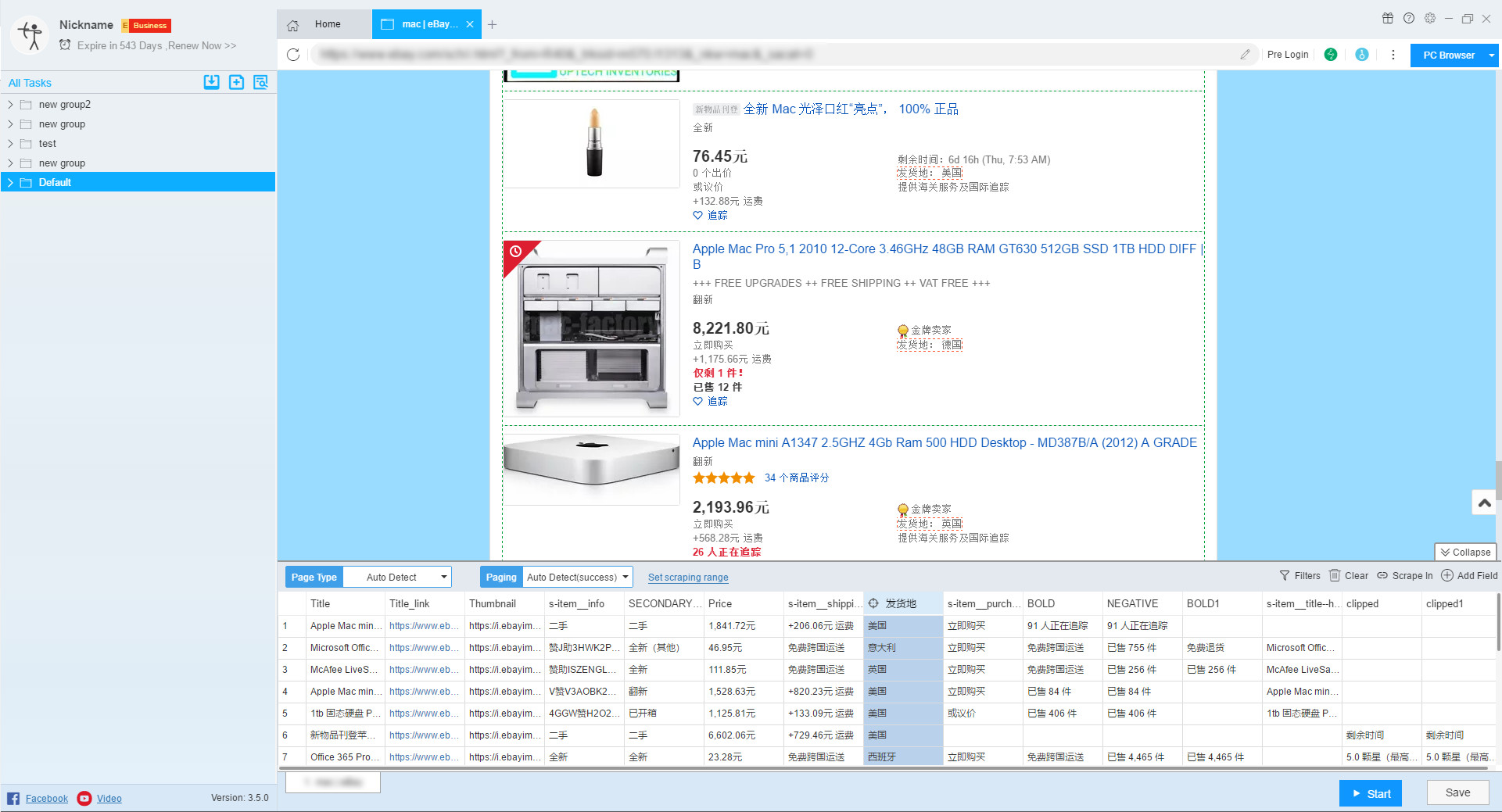
Task: Select the new group2 task group
Action: coord(138,104)
